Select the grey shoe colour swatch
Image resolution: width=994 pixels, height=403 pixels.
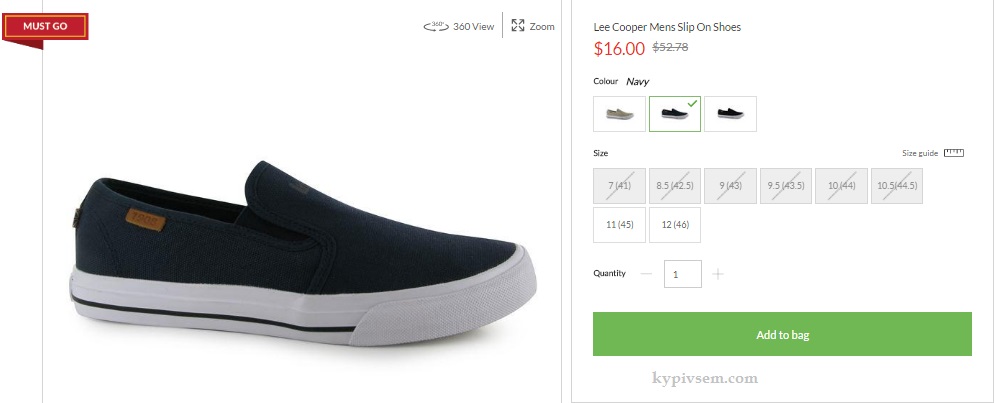pyautogui.click(x=619, y=114)
